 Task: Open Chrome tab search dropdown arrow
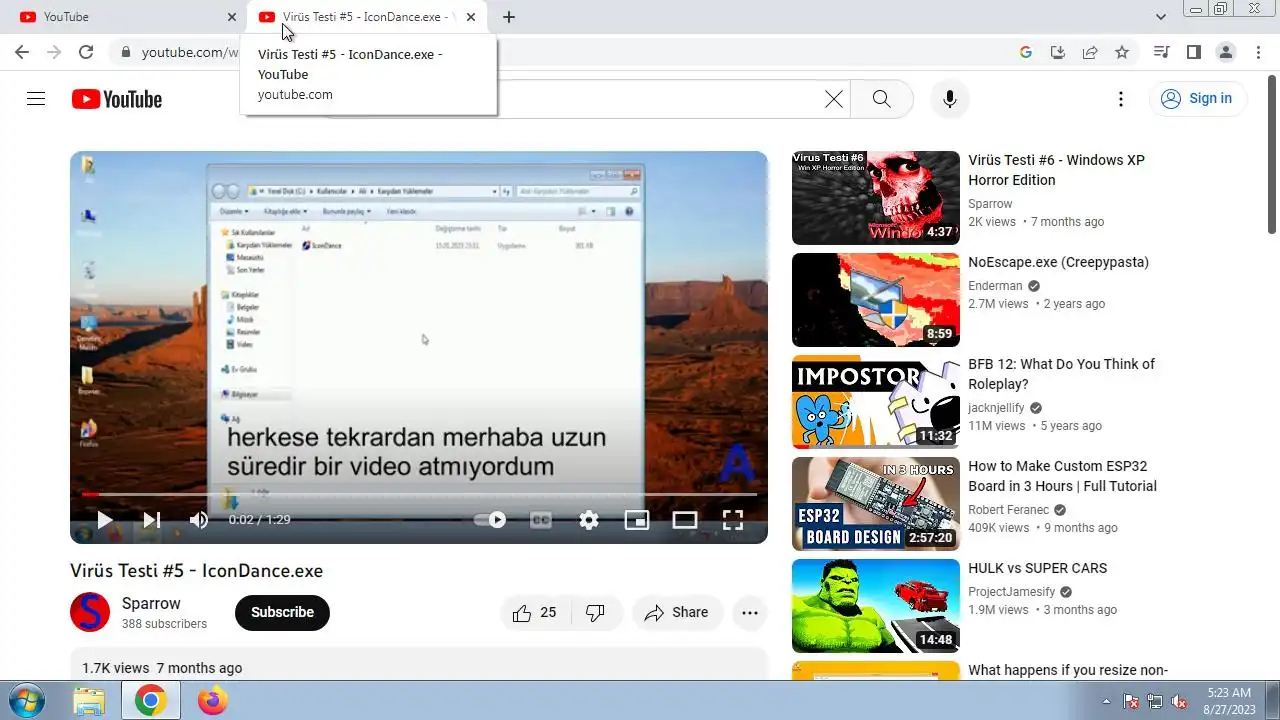pos(1161,17)
